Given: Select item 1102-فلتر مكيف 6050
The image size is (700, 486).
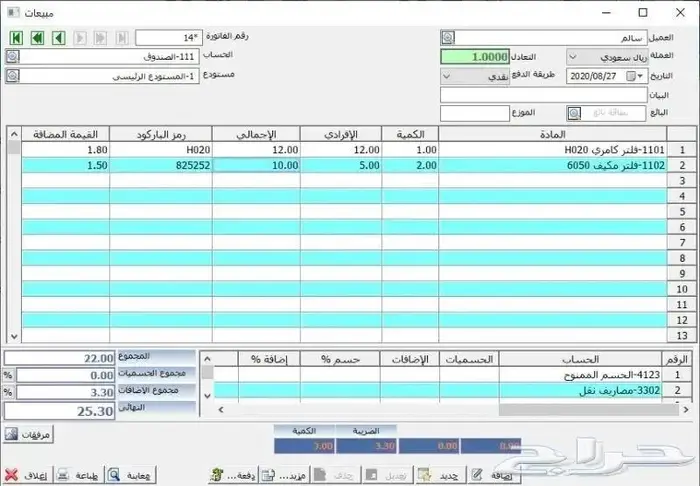Looking at the screenshot, I should pyautogui.click(x=553, y=165).
